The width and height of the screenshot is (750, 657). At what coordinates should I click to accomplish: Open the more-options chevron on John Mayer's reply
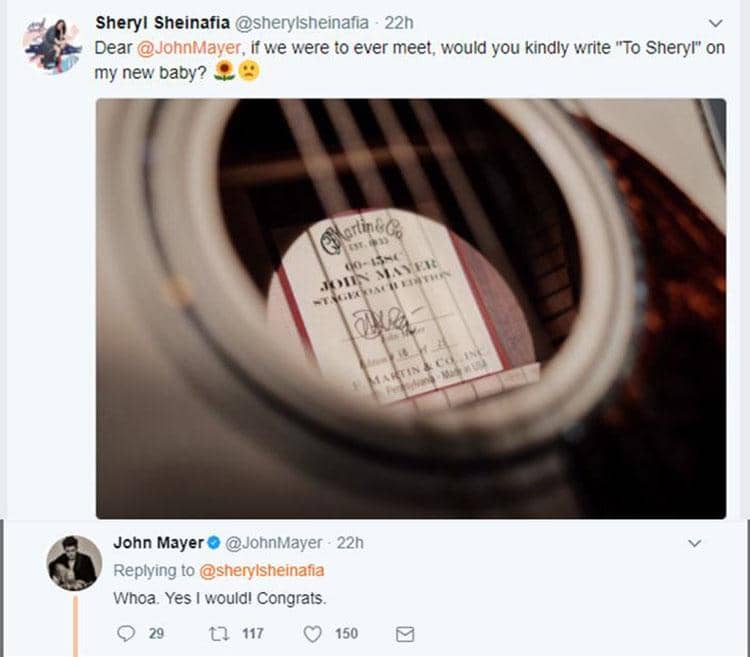(x=696, y=543)
